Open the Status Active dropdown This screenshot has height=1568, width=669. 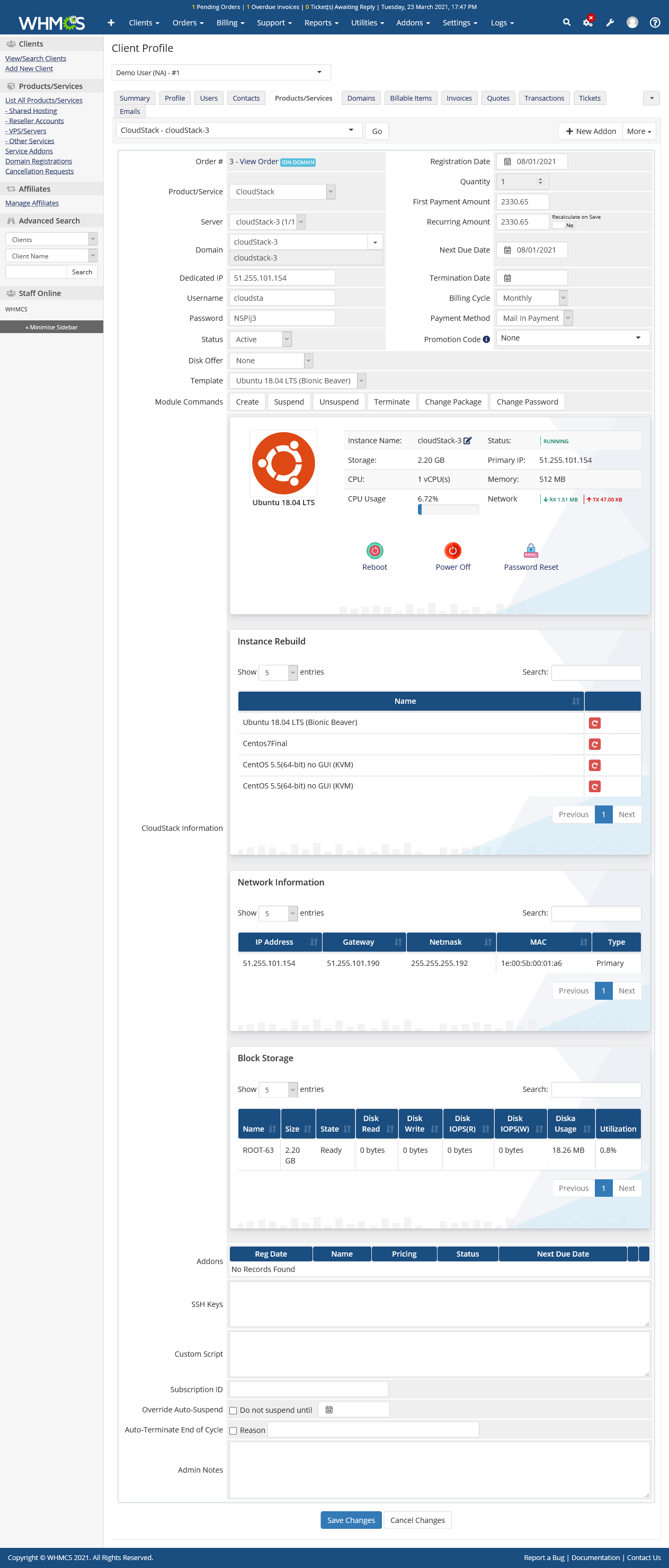[261, 339]
